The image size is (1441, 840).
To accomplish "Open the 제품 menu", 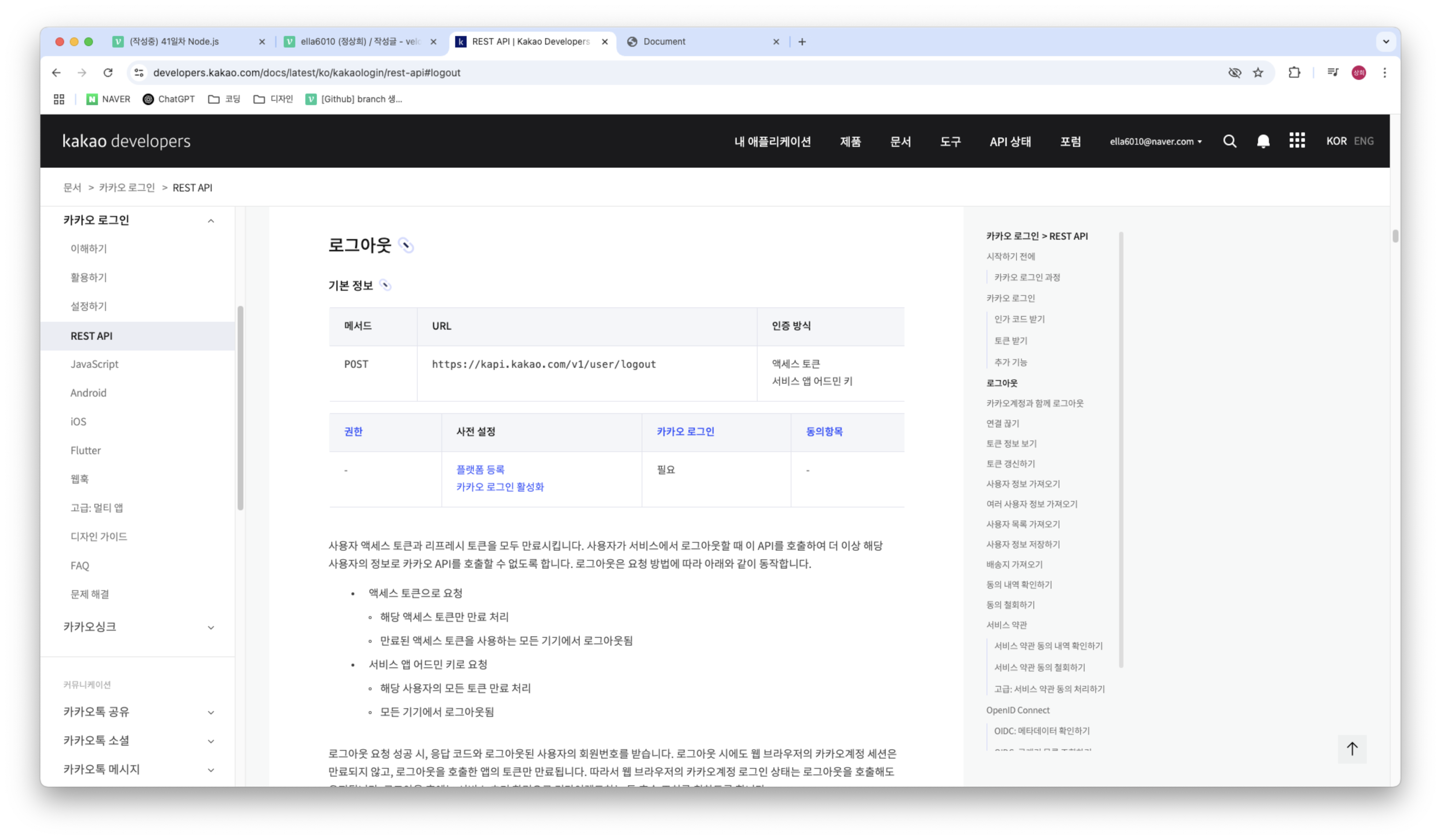I will pyautogui.click(x=850, y=142).
